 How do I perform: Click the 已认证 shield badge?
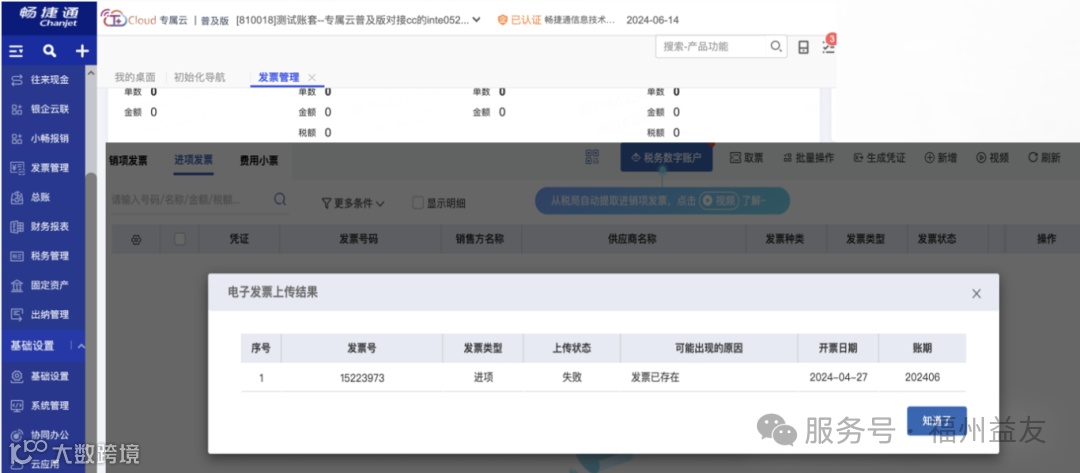[519, 20]
